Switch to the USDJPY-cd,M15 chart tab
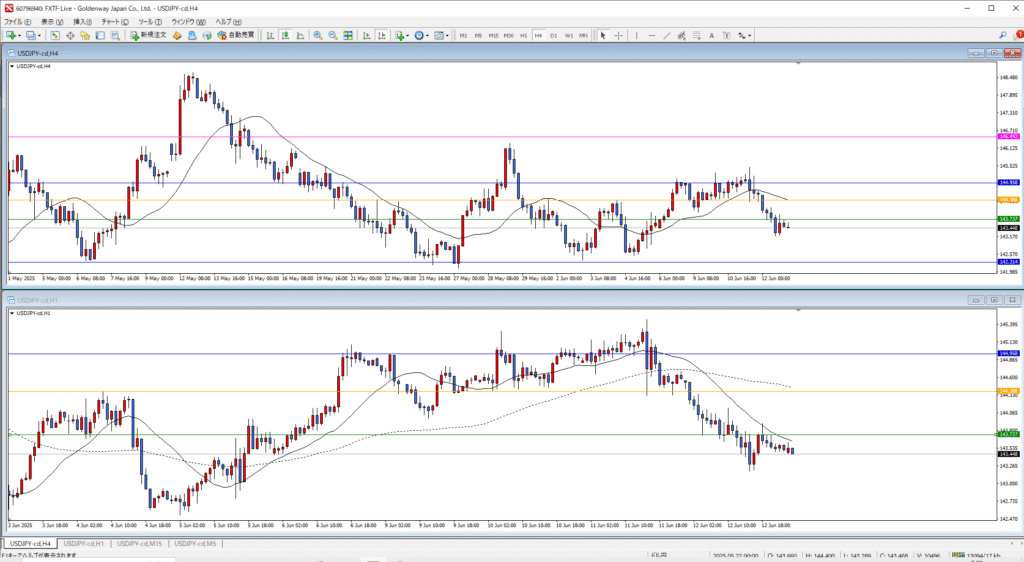 [x=140, y=543]
